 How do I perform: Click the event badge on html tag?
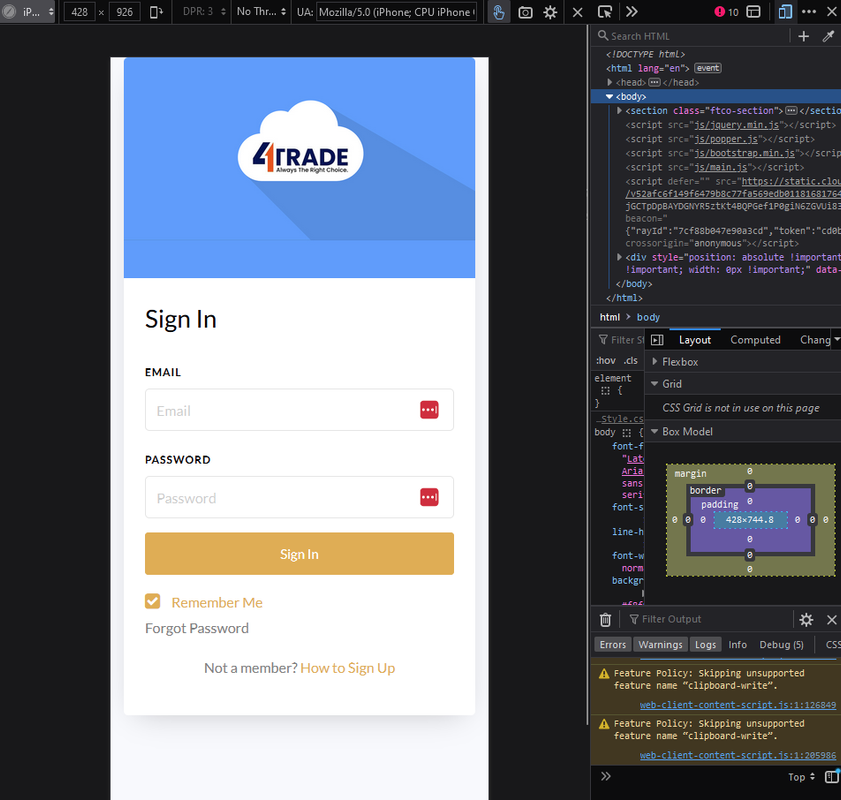pos(708,68)
